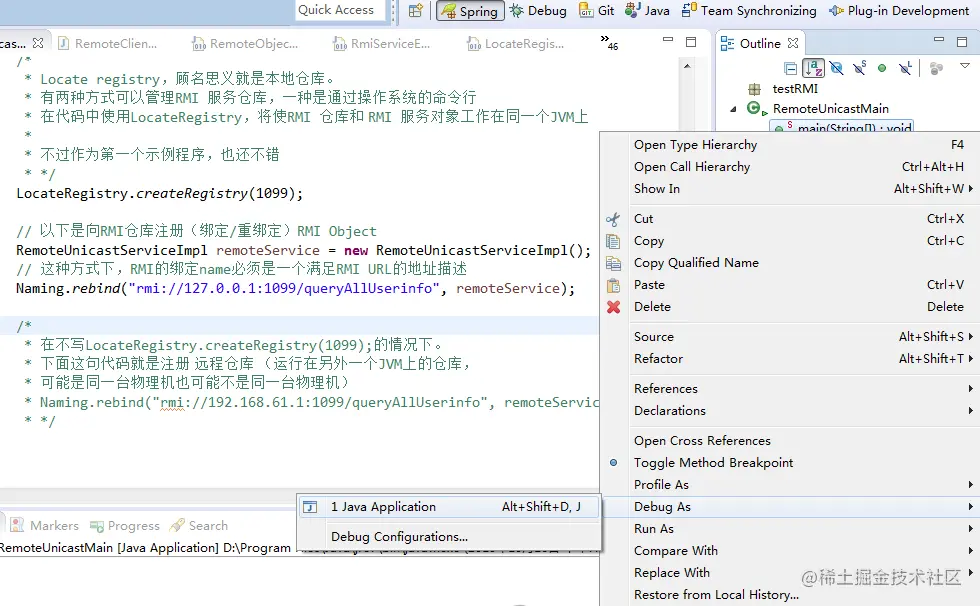Switch to the Java perspective

647,11
